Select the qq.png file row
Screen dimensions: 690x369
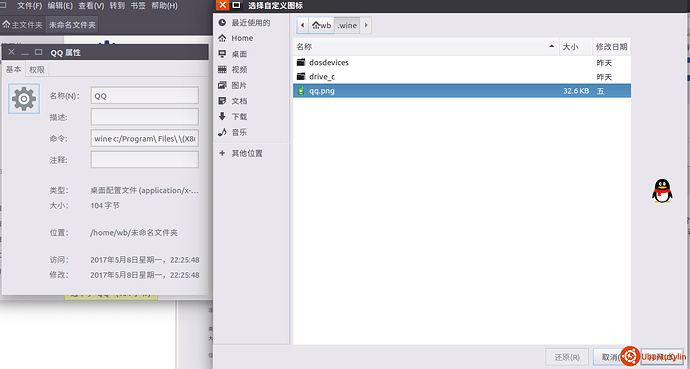tap(462, 91)
